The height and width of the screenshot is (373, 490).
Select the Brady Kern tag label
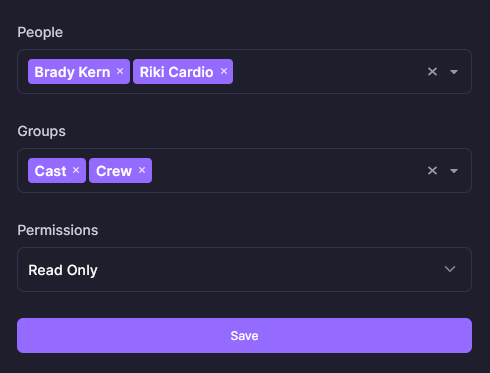click(72, 72)
